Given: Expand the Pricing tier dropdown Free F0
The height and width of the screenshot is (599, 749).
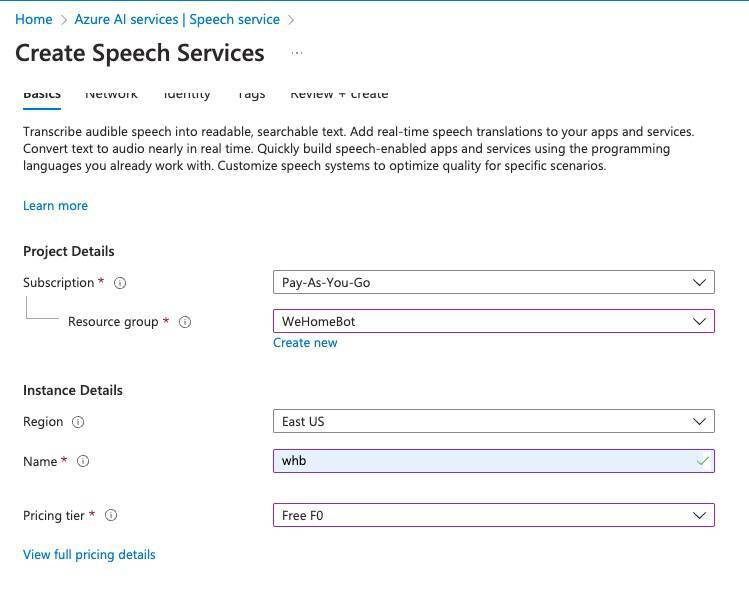Looking at the screenshot, I should tap(493, 515).
